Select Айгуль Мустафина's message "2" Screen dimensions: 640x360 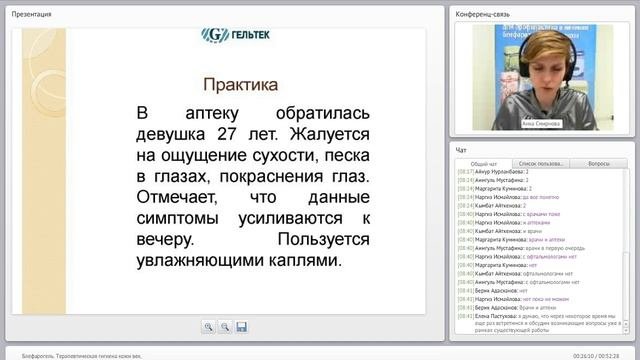[493, 180]
